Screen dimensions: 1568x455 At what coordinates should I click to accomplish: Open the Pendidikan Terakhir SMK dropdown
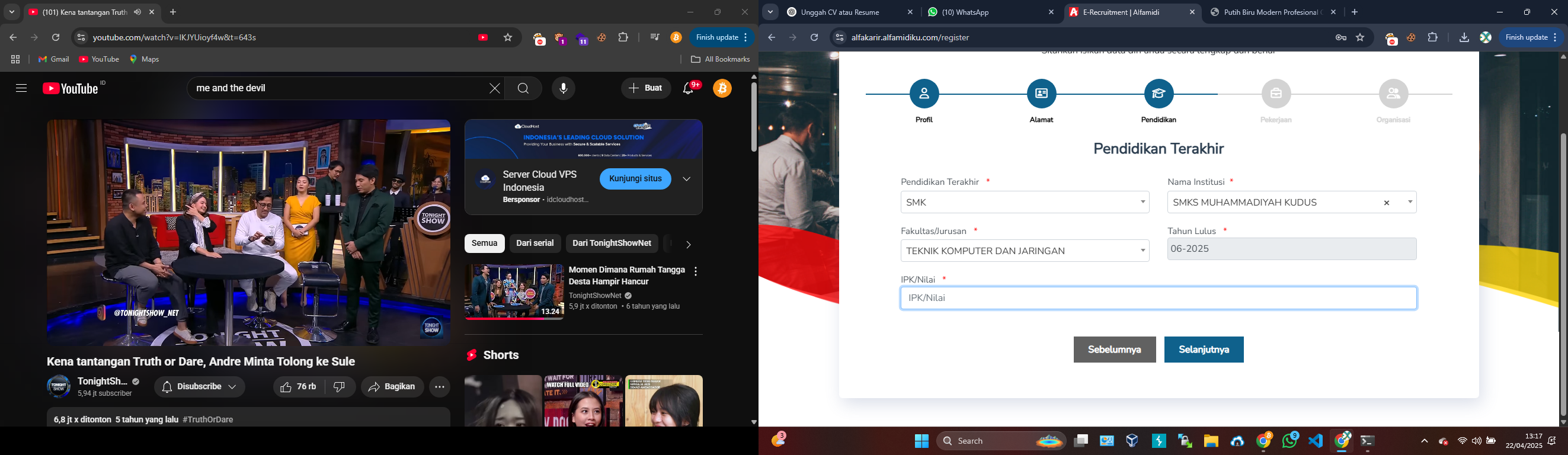click(1025, 203)
